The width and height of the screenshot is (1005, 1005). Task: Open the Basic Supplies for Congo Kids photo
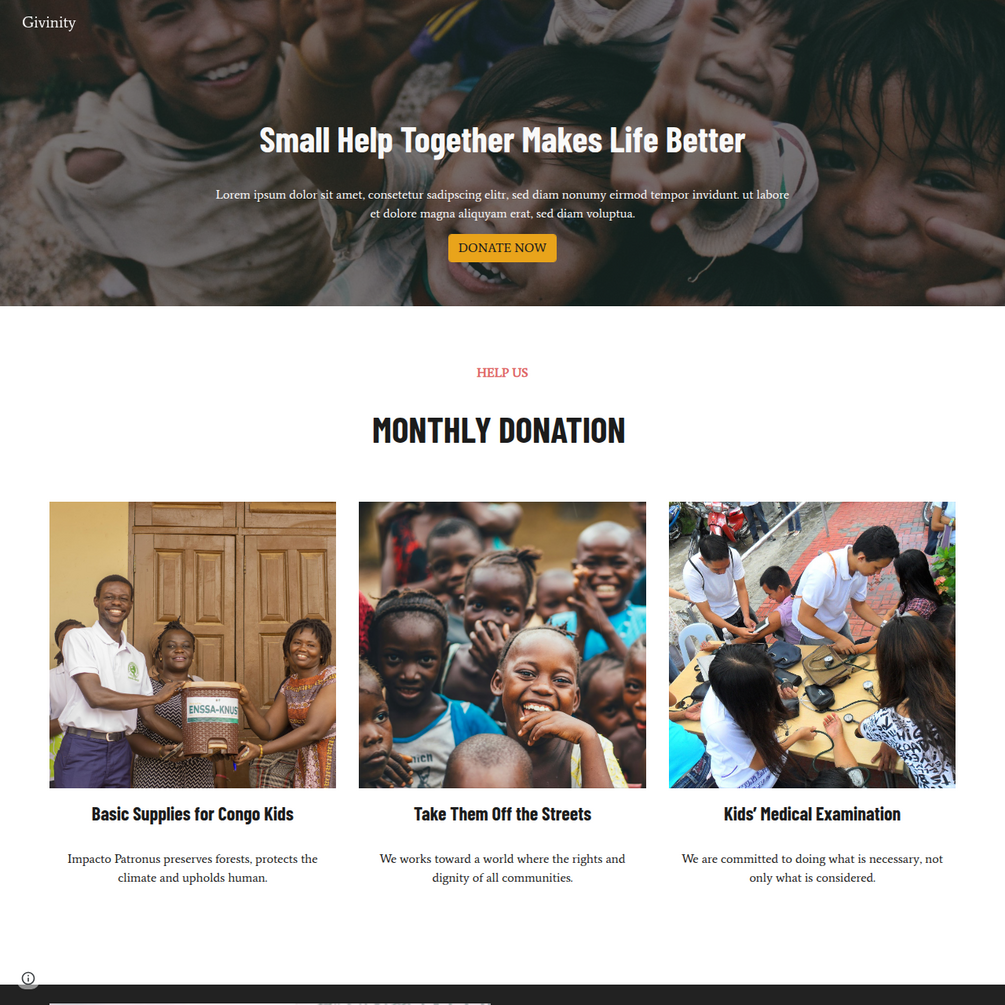[x=192, y=645]
